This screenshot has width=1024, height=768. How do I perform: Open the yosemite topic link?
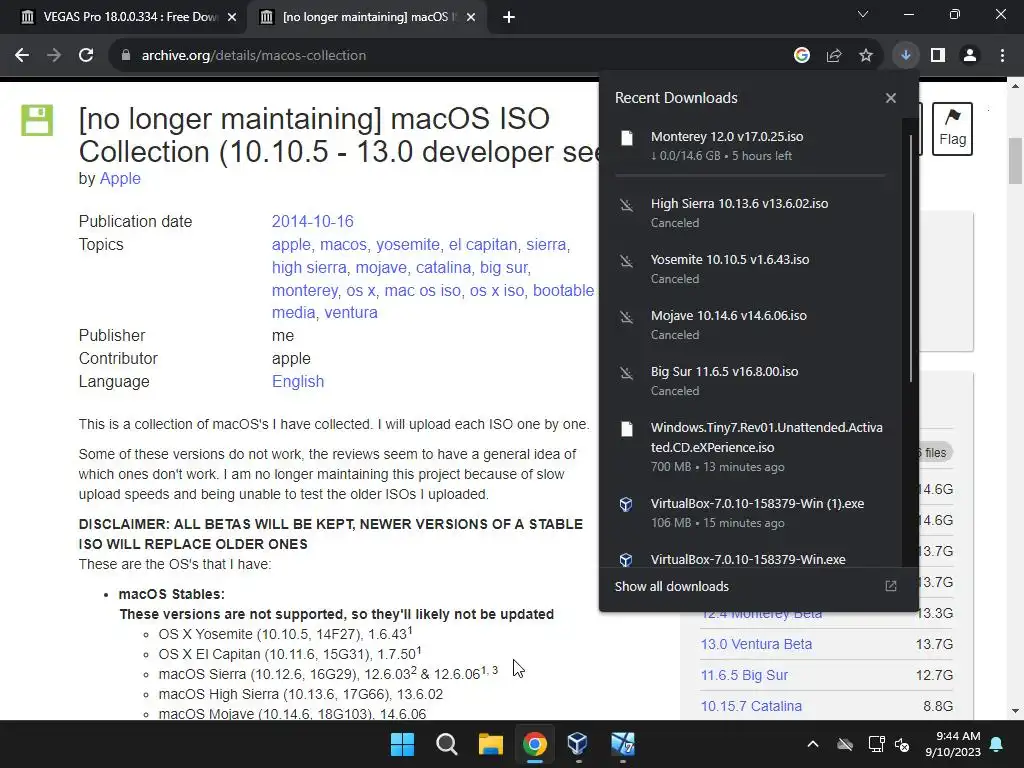(x=408, y=244)
